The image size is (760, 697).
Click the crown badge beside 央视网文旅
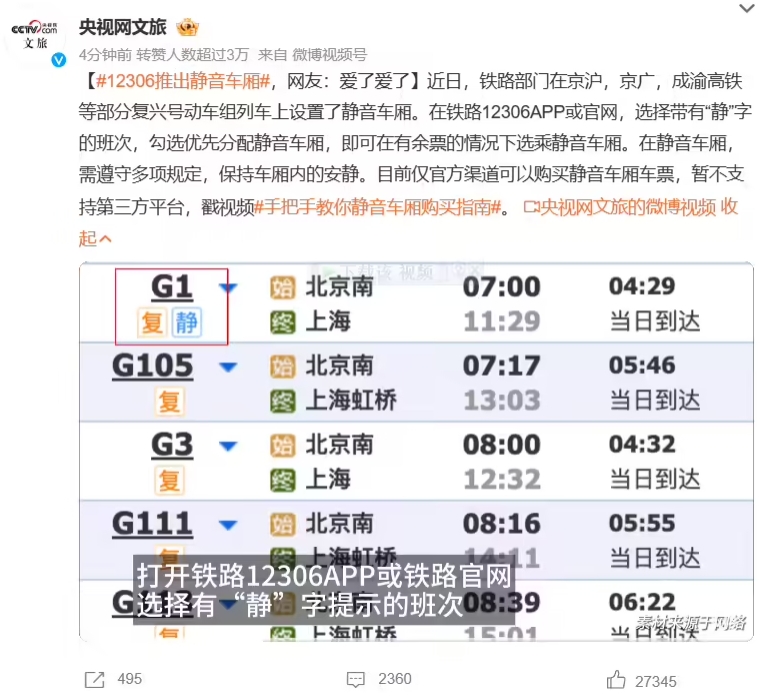click(187, 27)
